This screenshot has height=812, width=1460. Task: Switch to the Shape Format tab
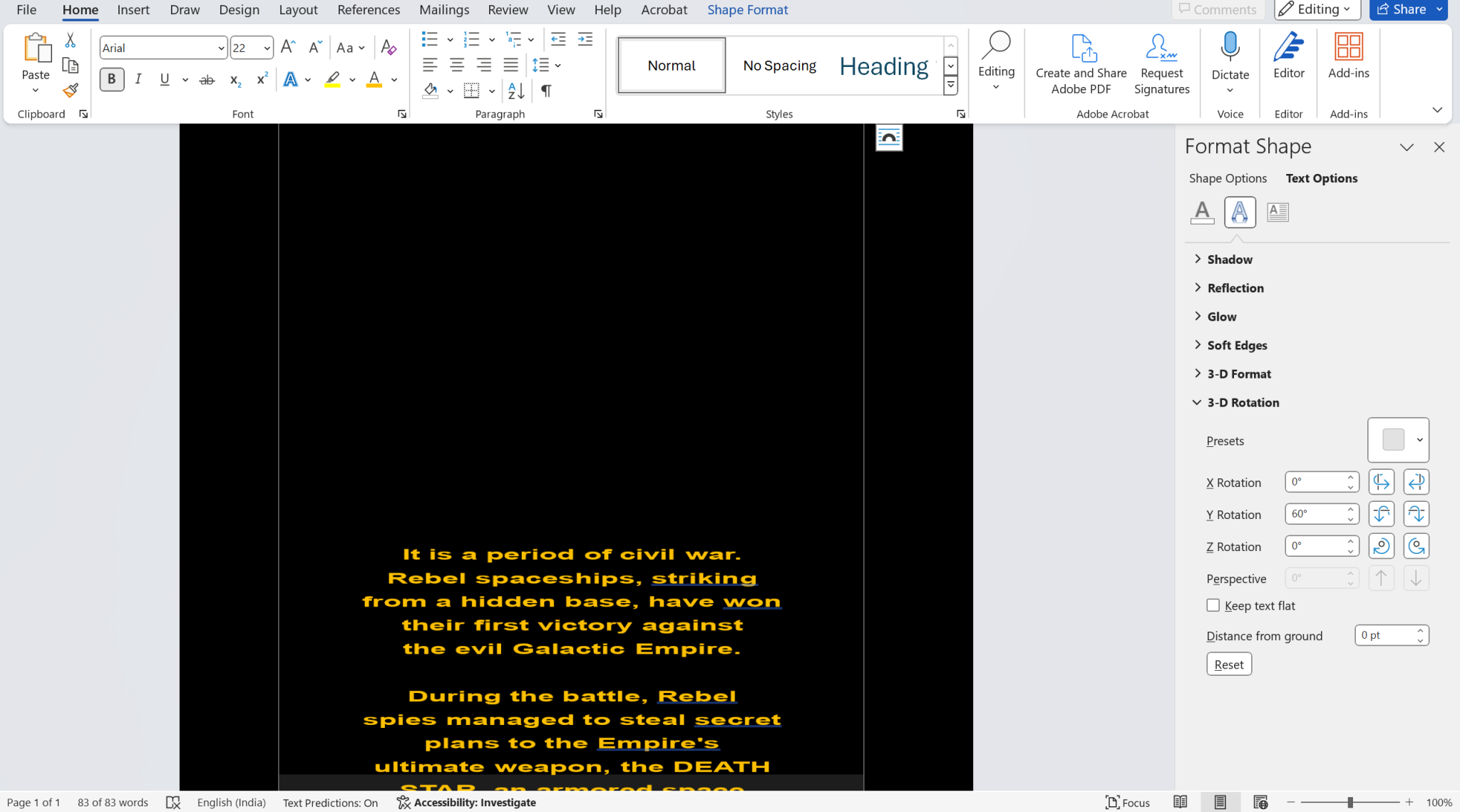pyautogui.click(x=747, y=9)
